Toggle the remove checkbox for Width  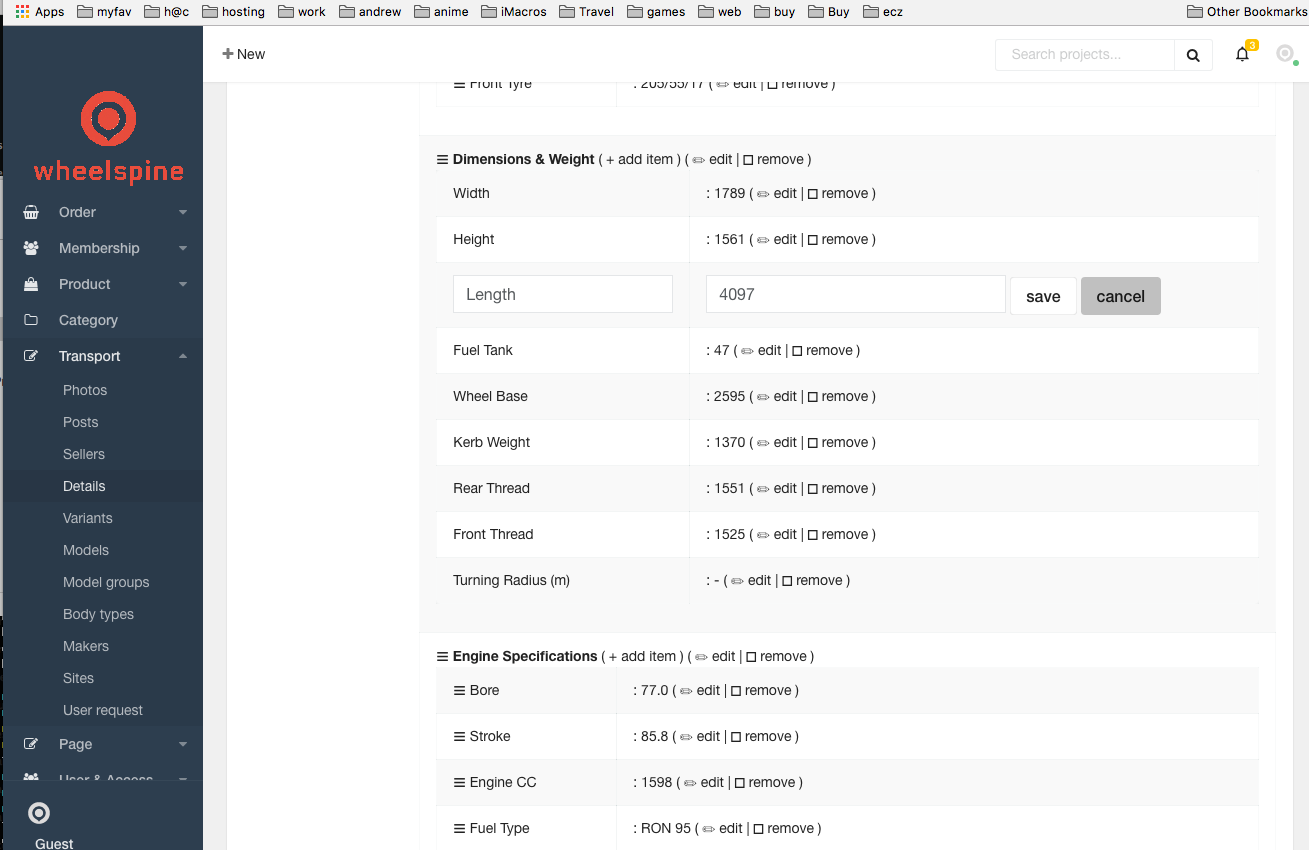tap(813, 194)
